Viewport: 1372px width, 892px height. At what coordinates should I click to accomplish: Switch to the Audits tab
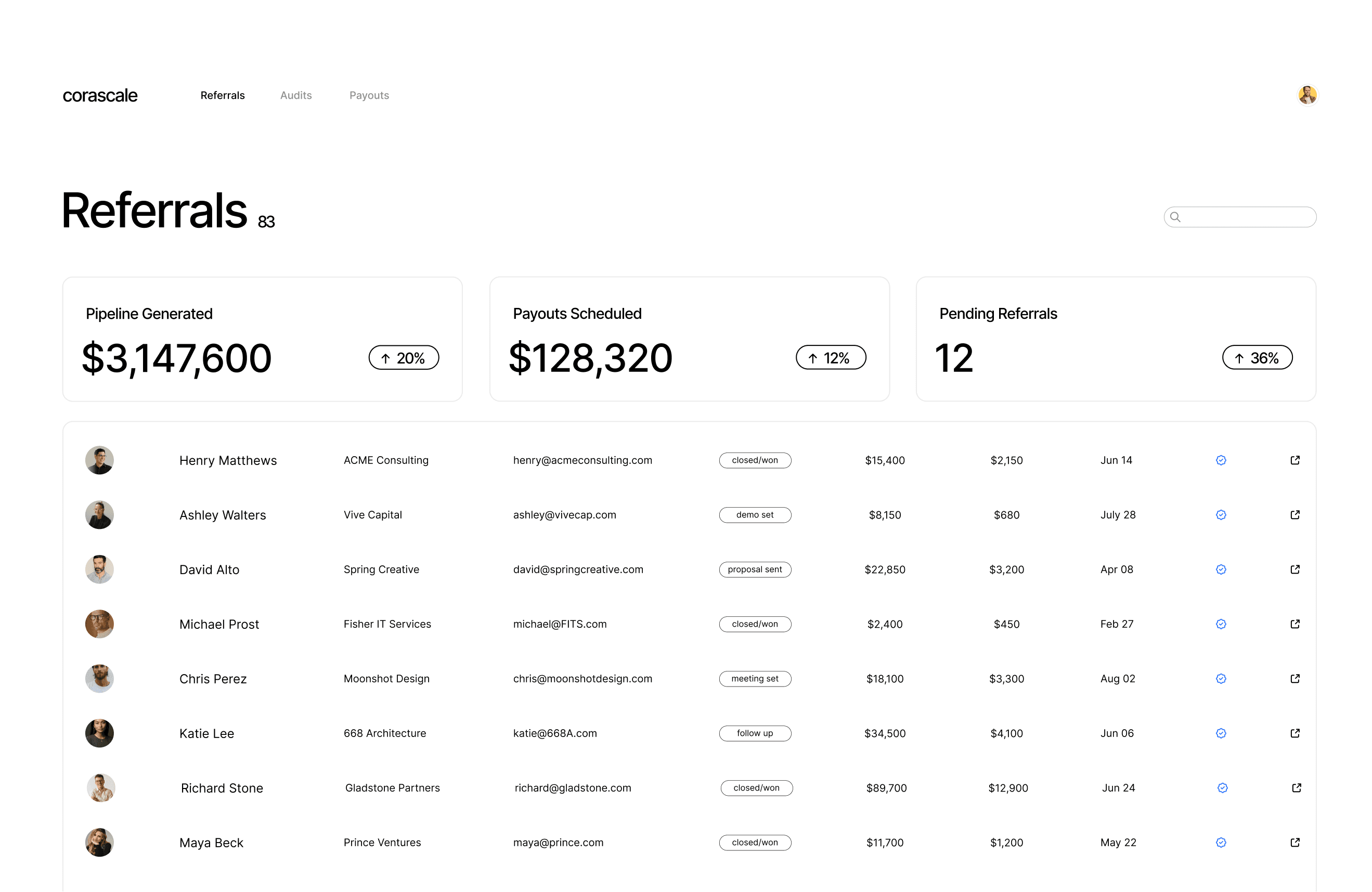(296, 95)
